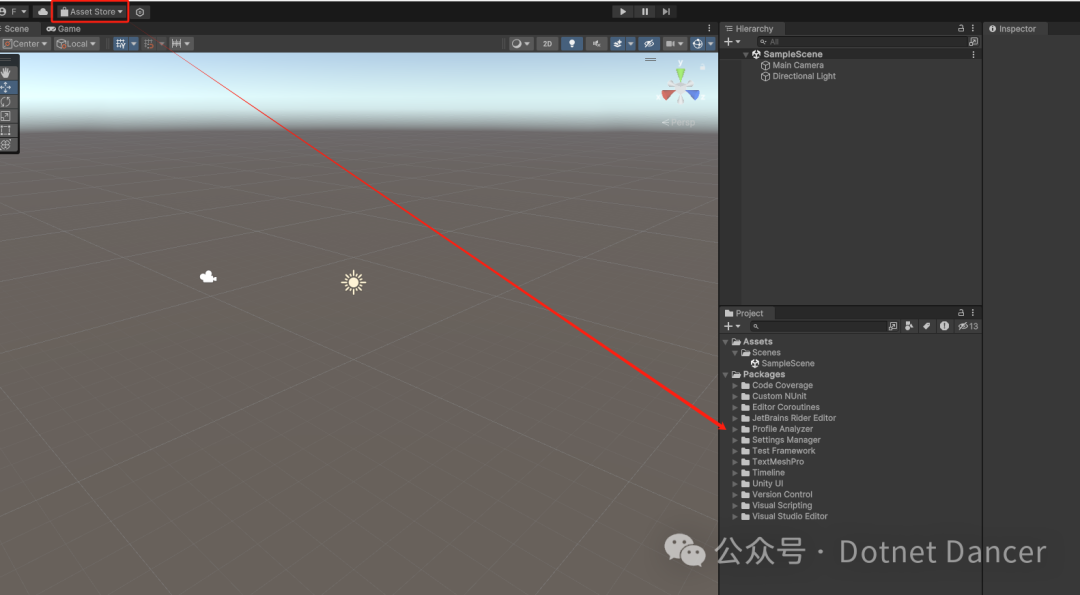Screen dimensions: 1080x595
Task: Open Hierarchy create plus dropdown
Action: click(x=731, y=41)
